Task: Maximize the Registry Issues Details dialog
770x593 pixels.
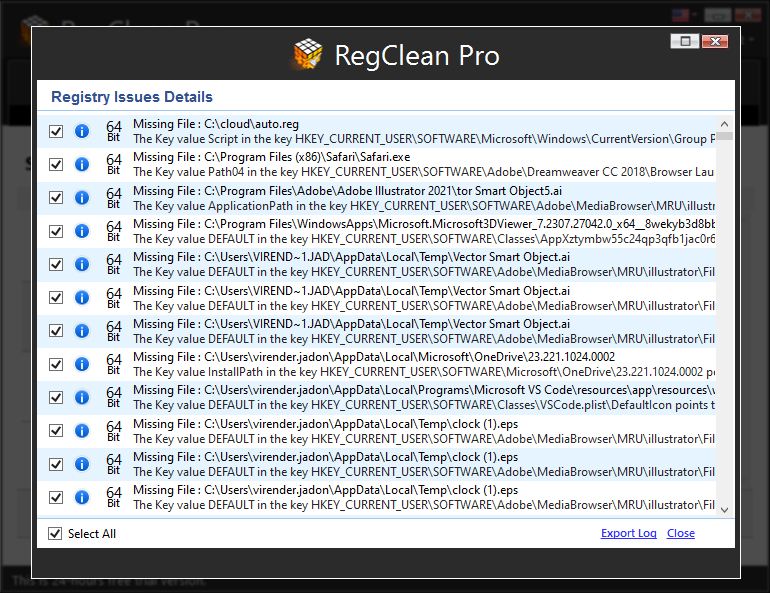Action: [685, 41]
